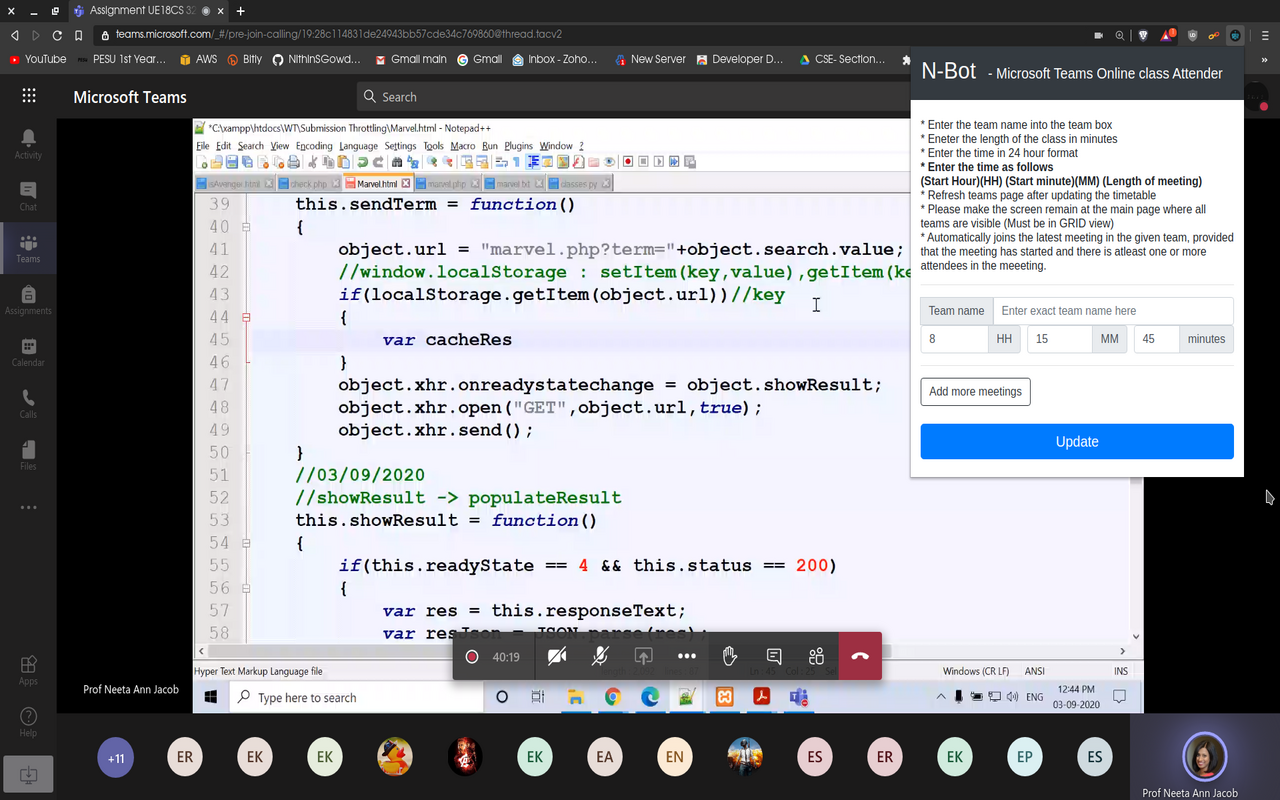Open the N-Bot extension icon
The height and width of the screenshot is (800, 1280).
pyautogui.click(x=1236, y=35)
